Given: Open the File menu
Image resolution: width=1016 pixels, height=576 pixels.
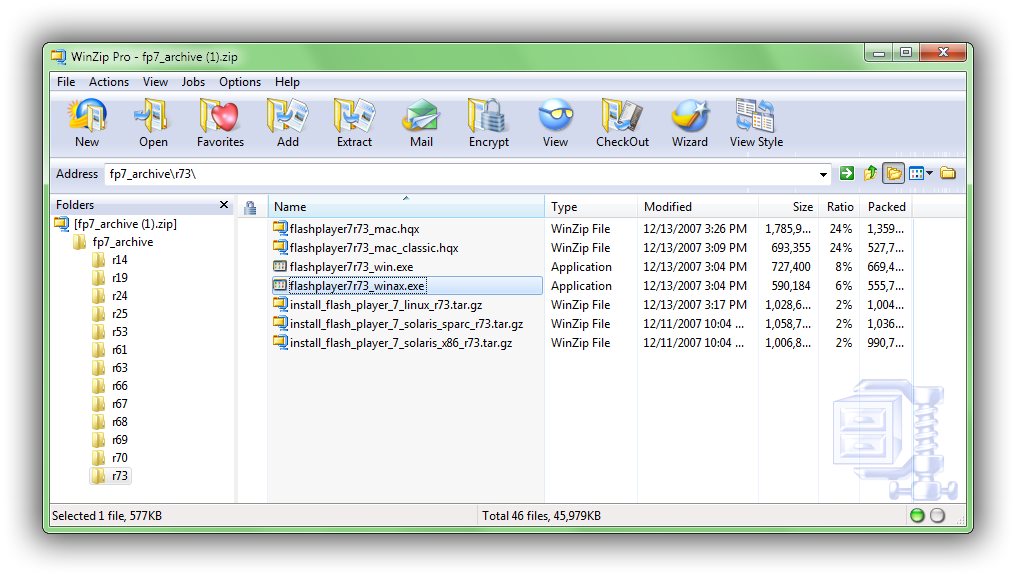Looking at the screenshot, I should click(x=65, y=82).
